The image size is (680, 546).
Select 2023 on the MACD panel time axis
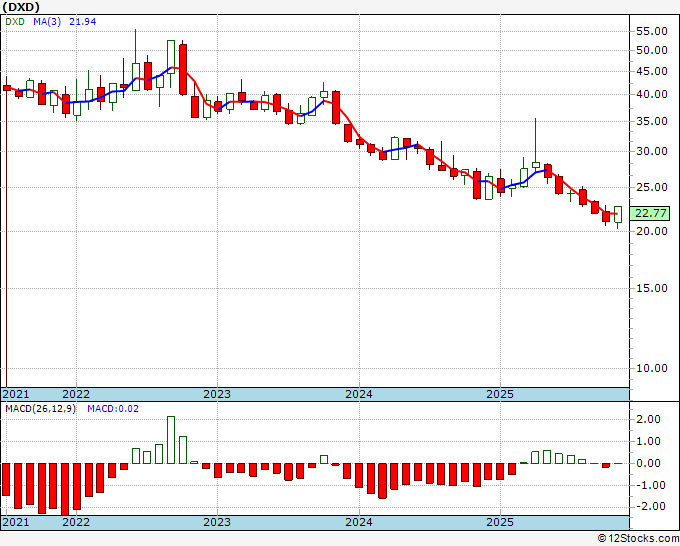[x=217, y=522]
